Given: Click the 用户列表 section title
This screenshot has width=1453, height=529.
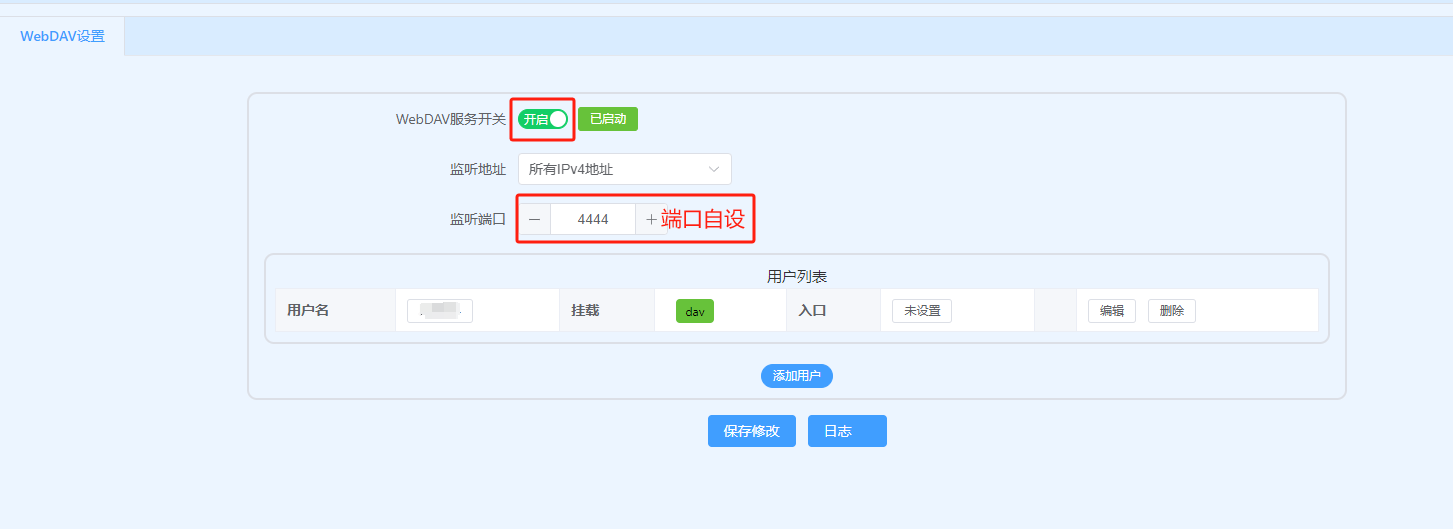Looking at the screenshot, I should 796,277.
